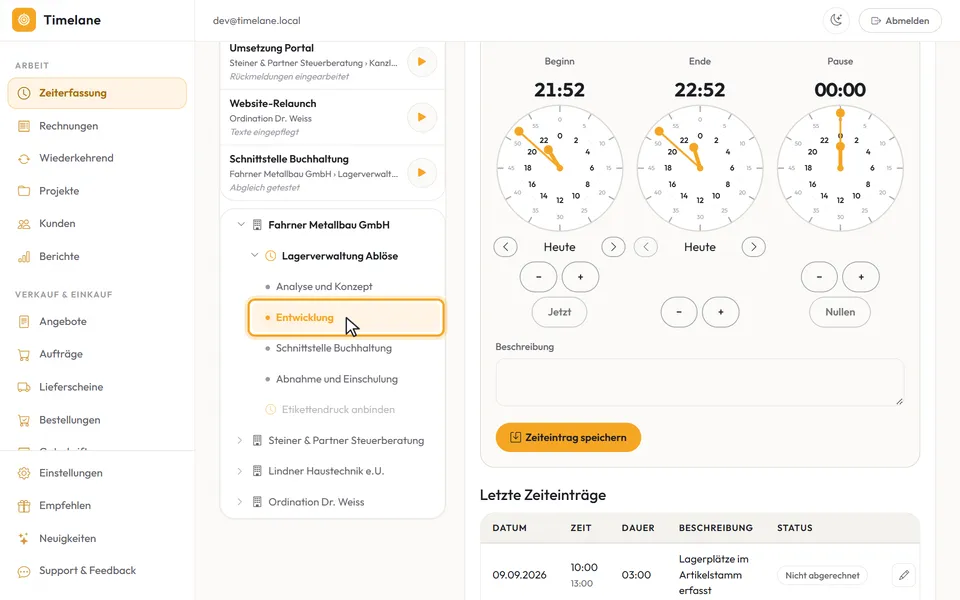This screenshot has height=600, width=960.
Task: Click the Nullen button
Action: [x=840, y=312]
